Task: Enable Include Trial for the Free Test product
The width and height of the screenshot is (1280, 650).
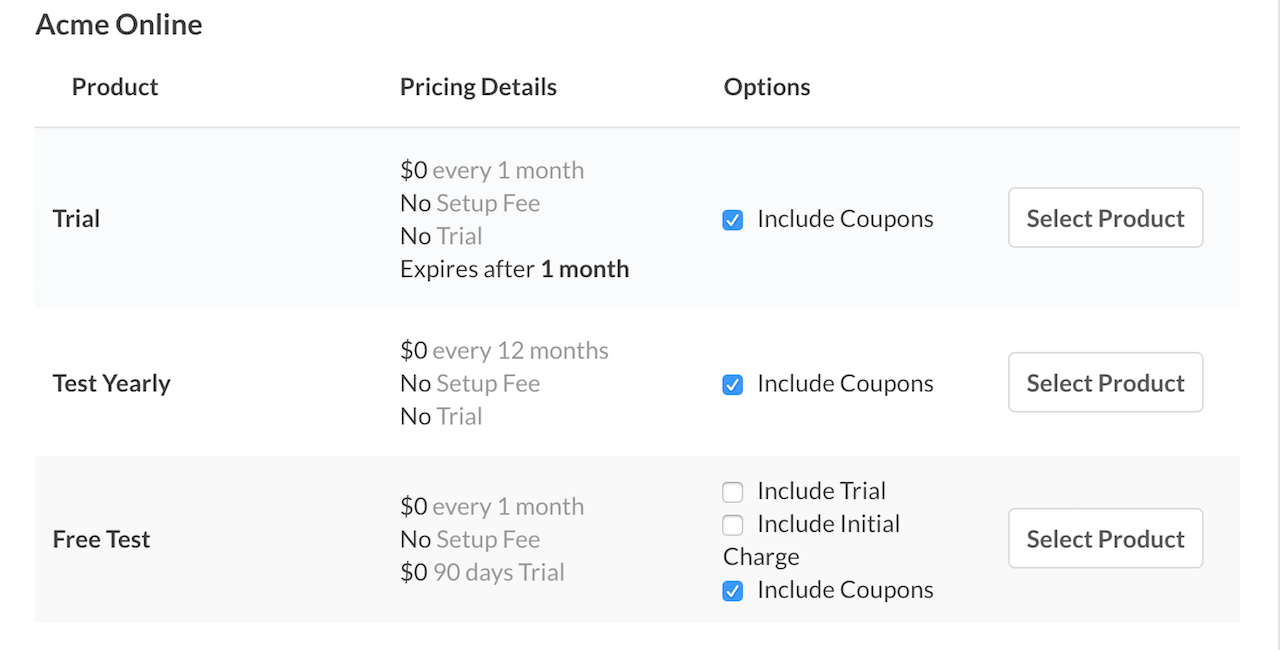Action: [732, 491]
